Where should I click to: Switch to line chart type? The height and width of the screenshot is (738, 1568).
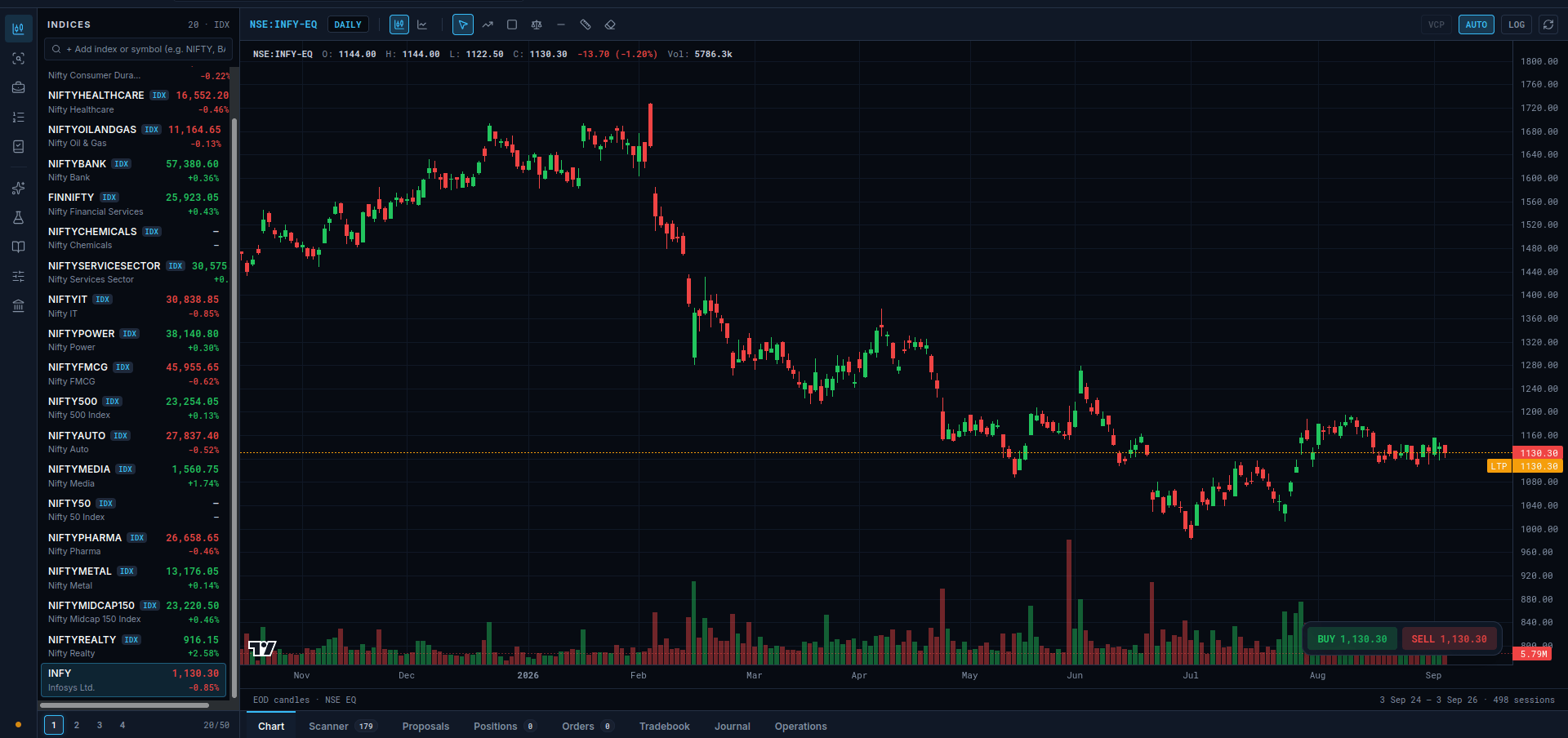(x=422, y=24)
